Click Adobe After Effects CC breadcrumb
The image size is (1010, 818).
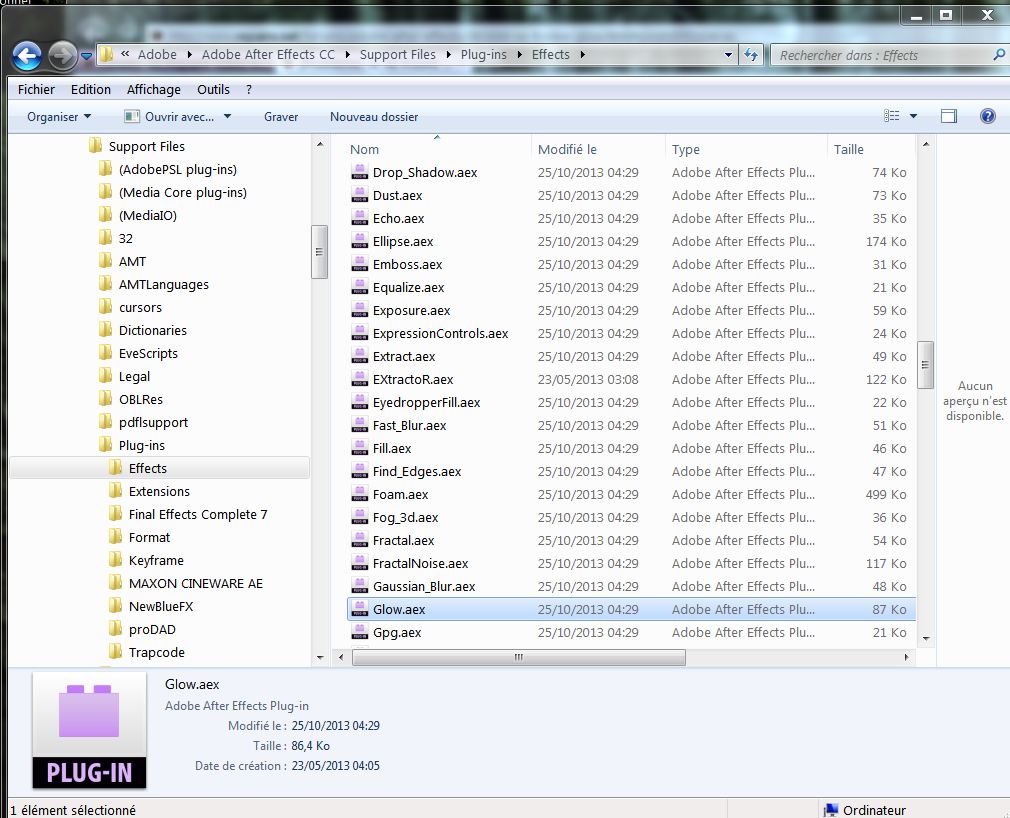(x=268, y=55)
